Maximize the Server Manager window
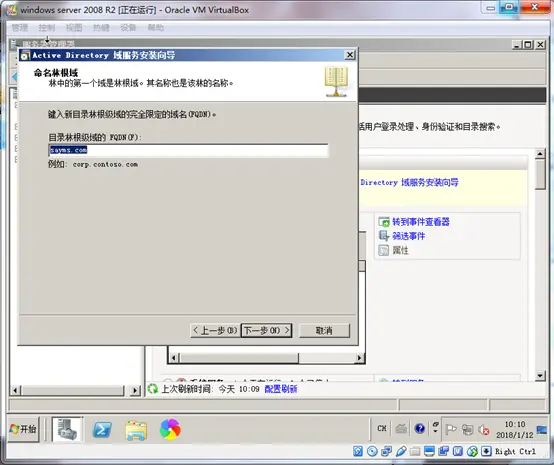The height and width of the screenshot is (465, 554). [x=528, y=45]
